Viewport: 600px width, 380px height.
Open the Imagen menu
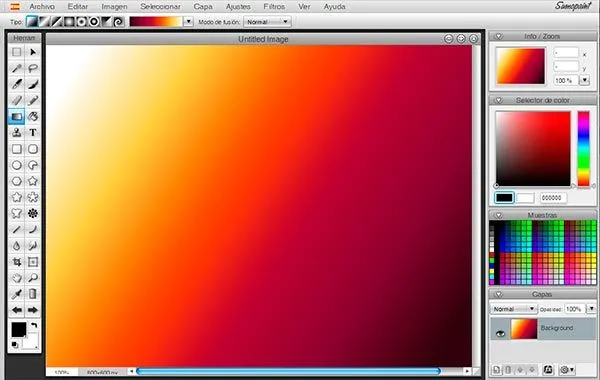(114, 7)
